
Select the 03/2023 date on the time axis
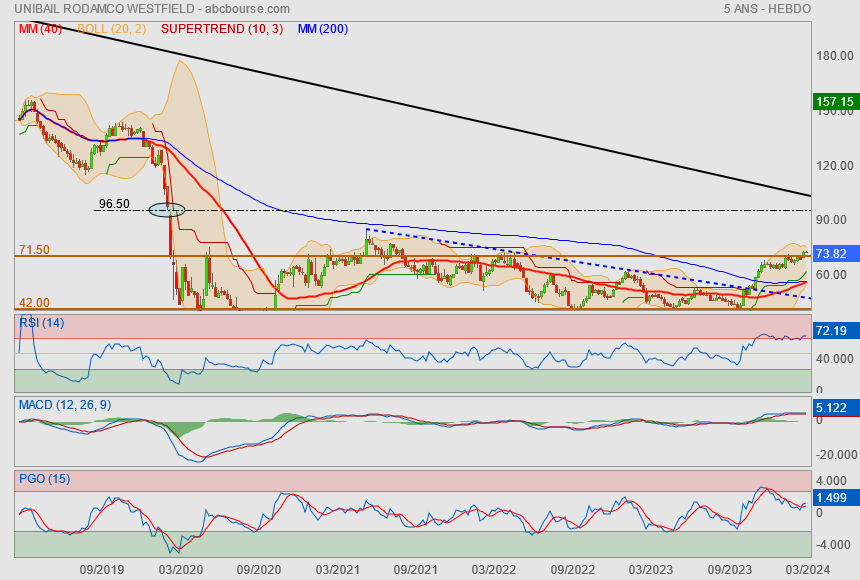(x=650, y=570)
